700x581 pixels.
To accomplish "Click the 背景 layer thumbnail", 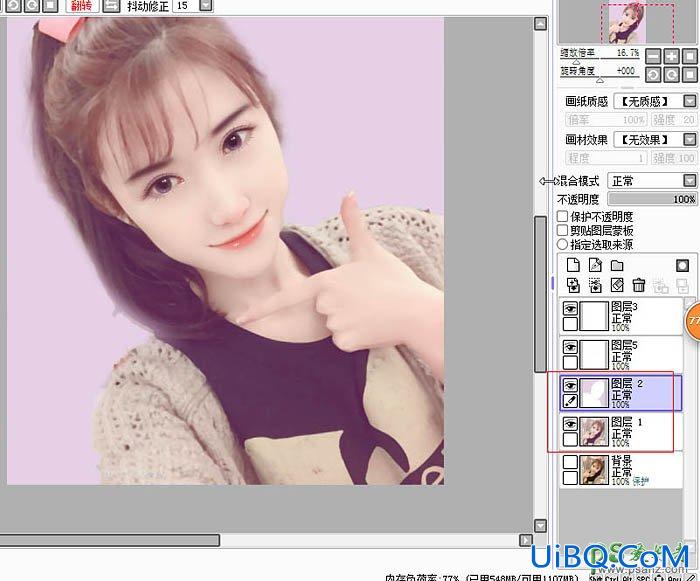I will [x=594, y=470].
